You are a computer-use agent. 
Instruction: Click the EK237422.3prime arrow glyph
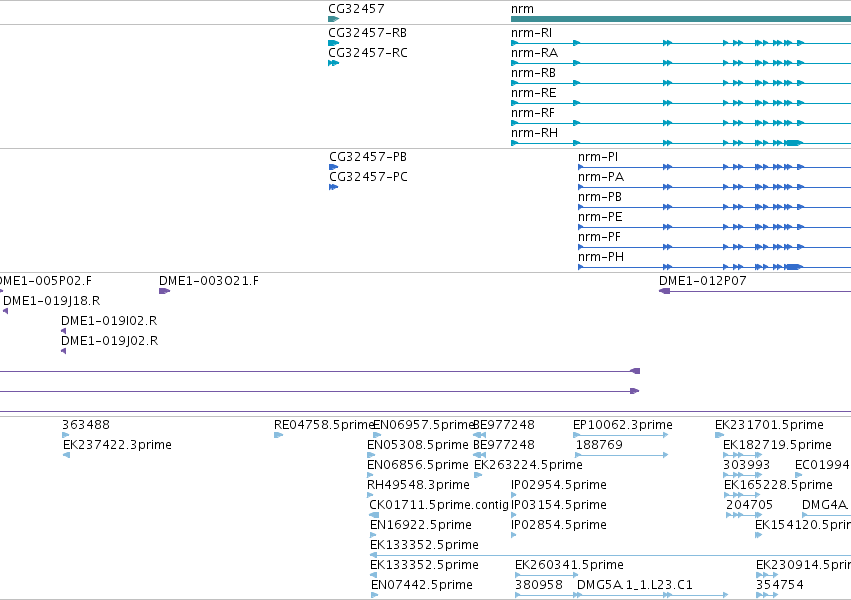coord(66,455)
